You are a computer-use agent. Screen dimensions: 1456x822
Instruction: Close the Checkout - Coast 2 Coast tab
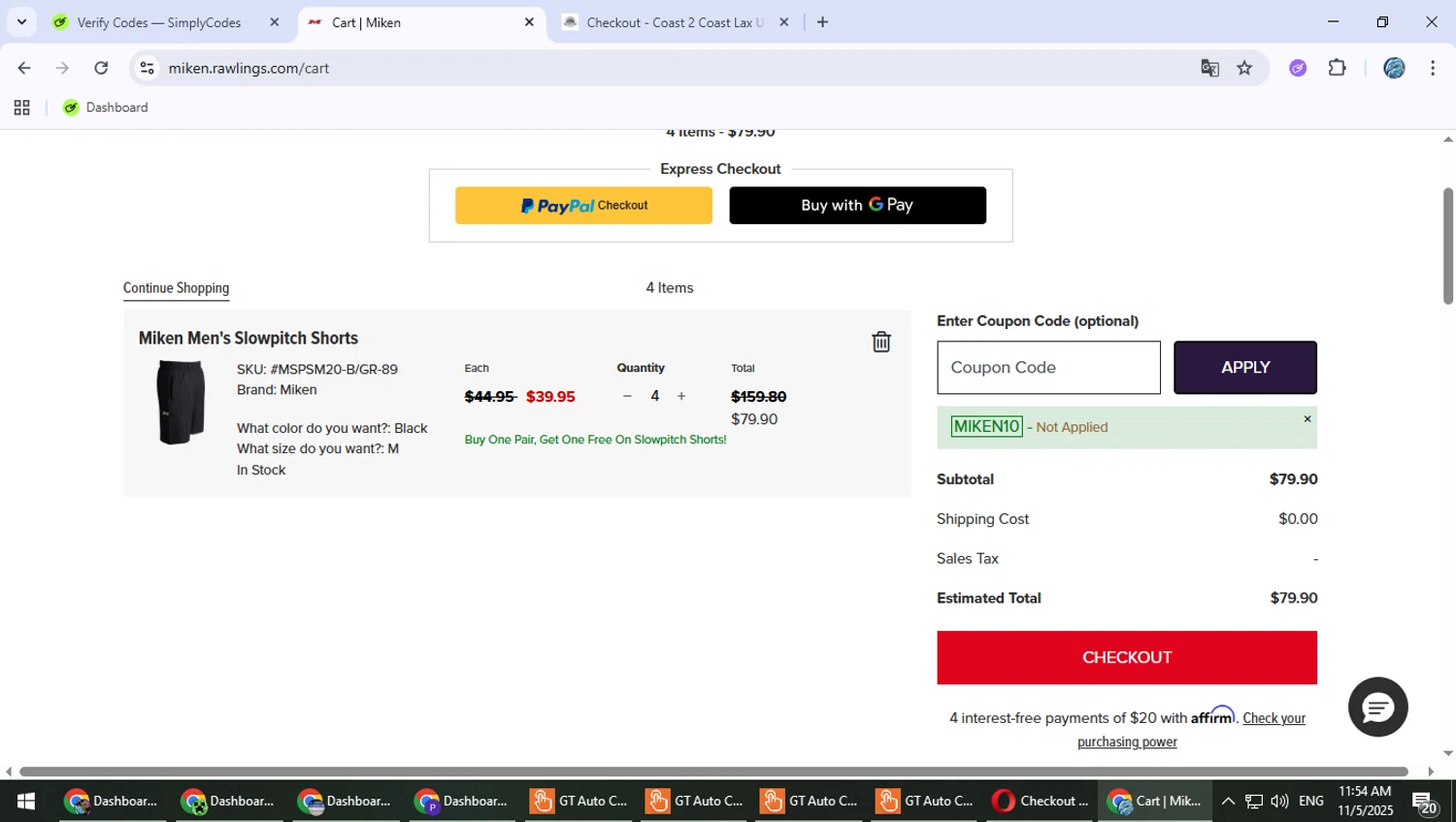click(x=784, y=22)
